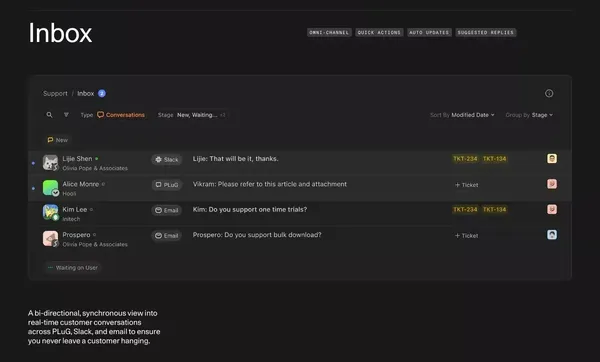Viewport: 600px width, 362px height.
Task: Click + Ticket in Alice Monre's row
Action: point(466,185)
